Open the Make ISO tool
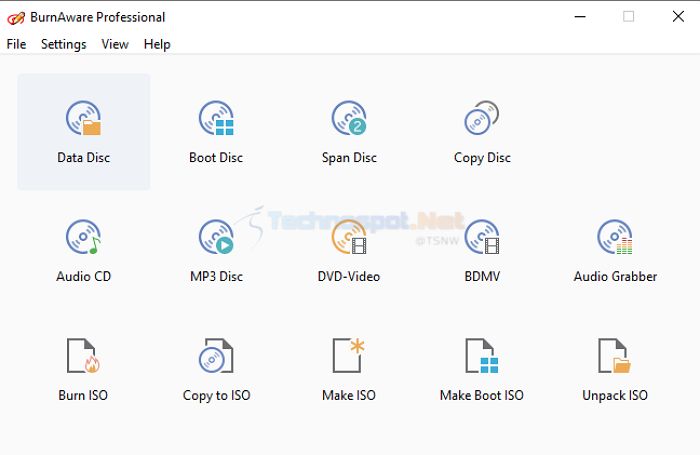Screen dimensions: 700x455 point(349,369)
